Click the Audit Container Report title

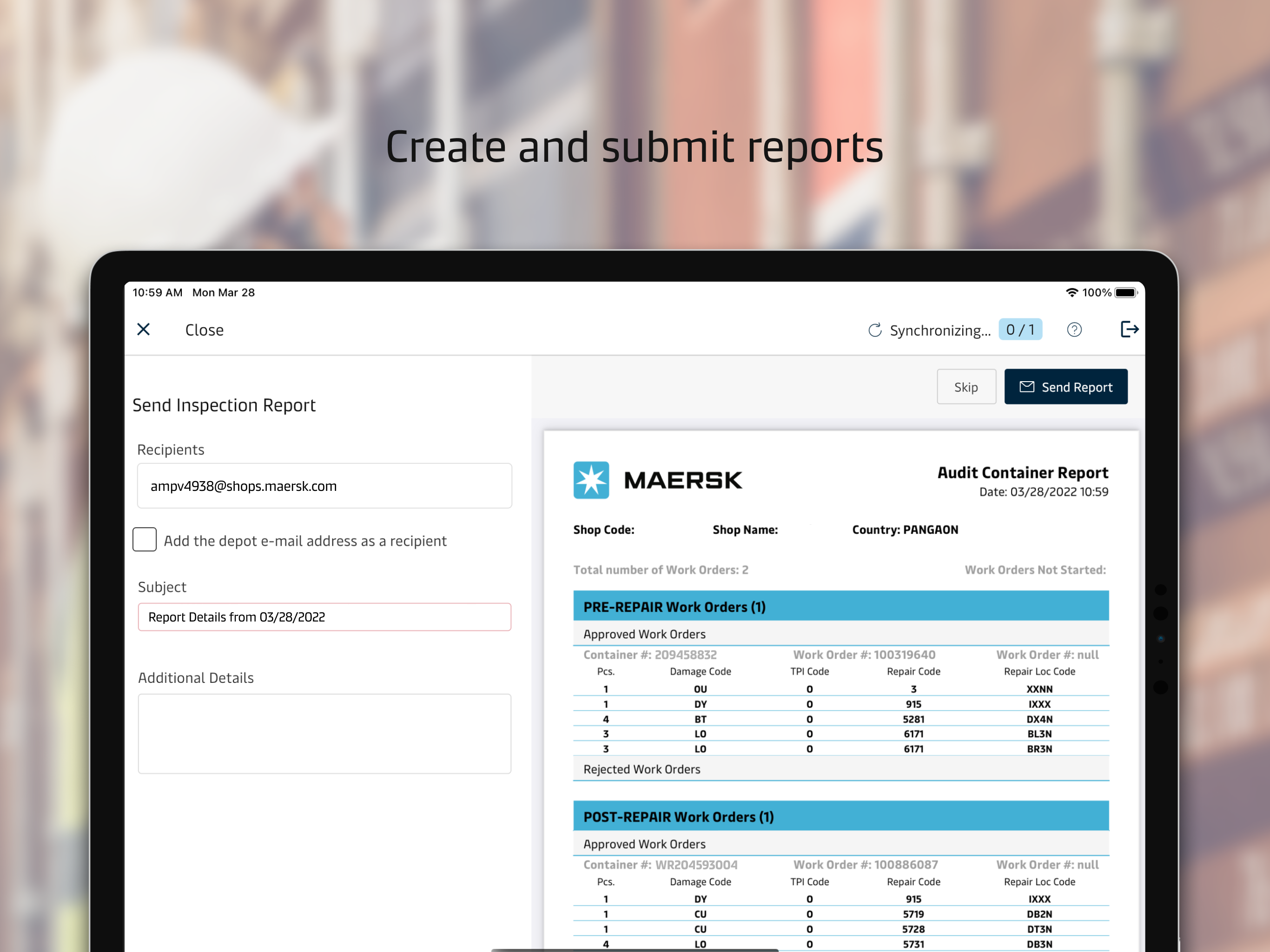coord(1023,473)
